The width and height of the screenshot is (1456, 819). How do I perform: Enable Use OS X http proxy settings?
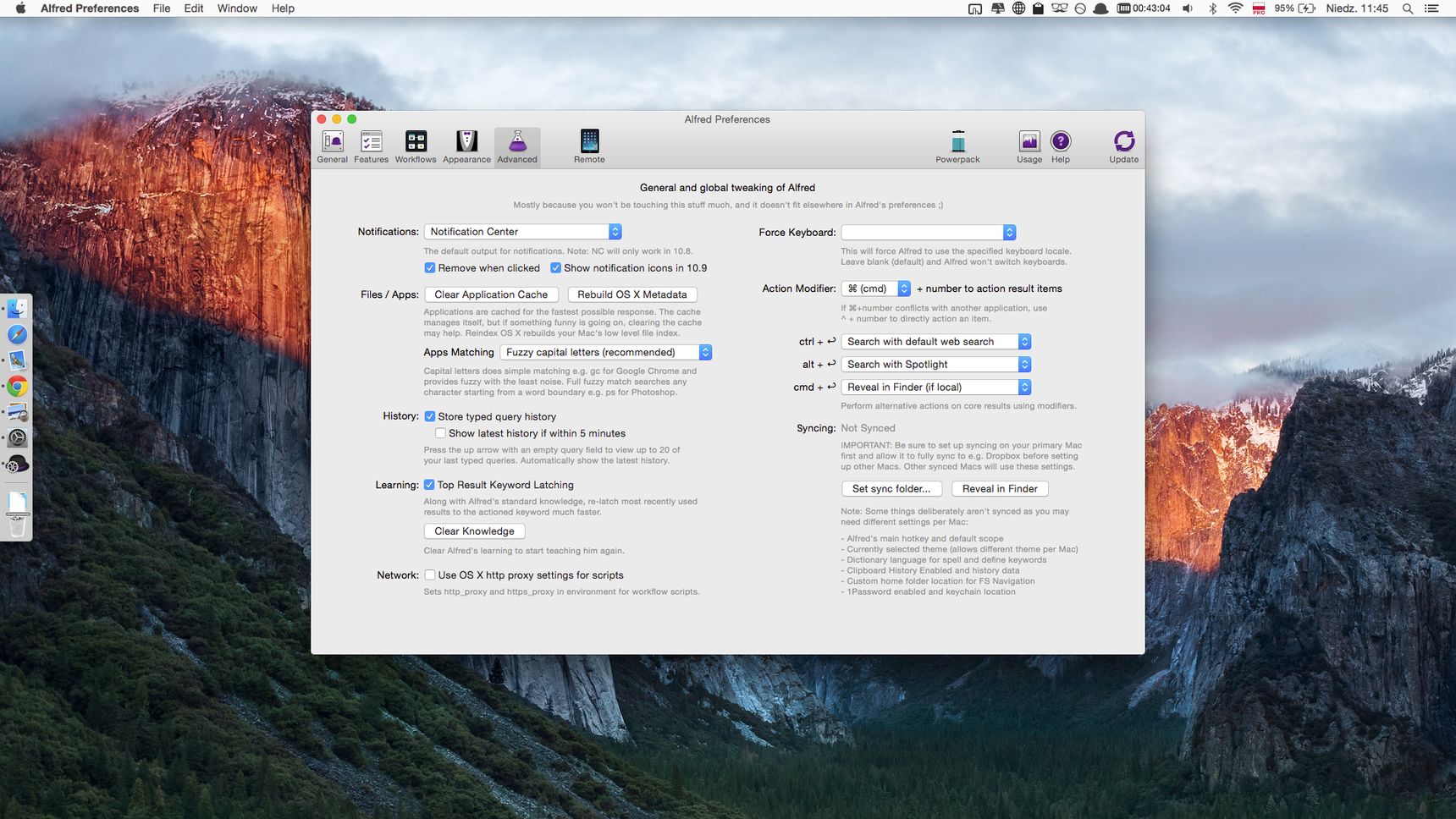430,575
